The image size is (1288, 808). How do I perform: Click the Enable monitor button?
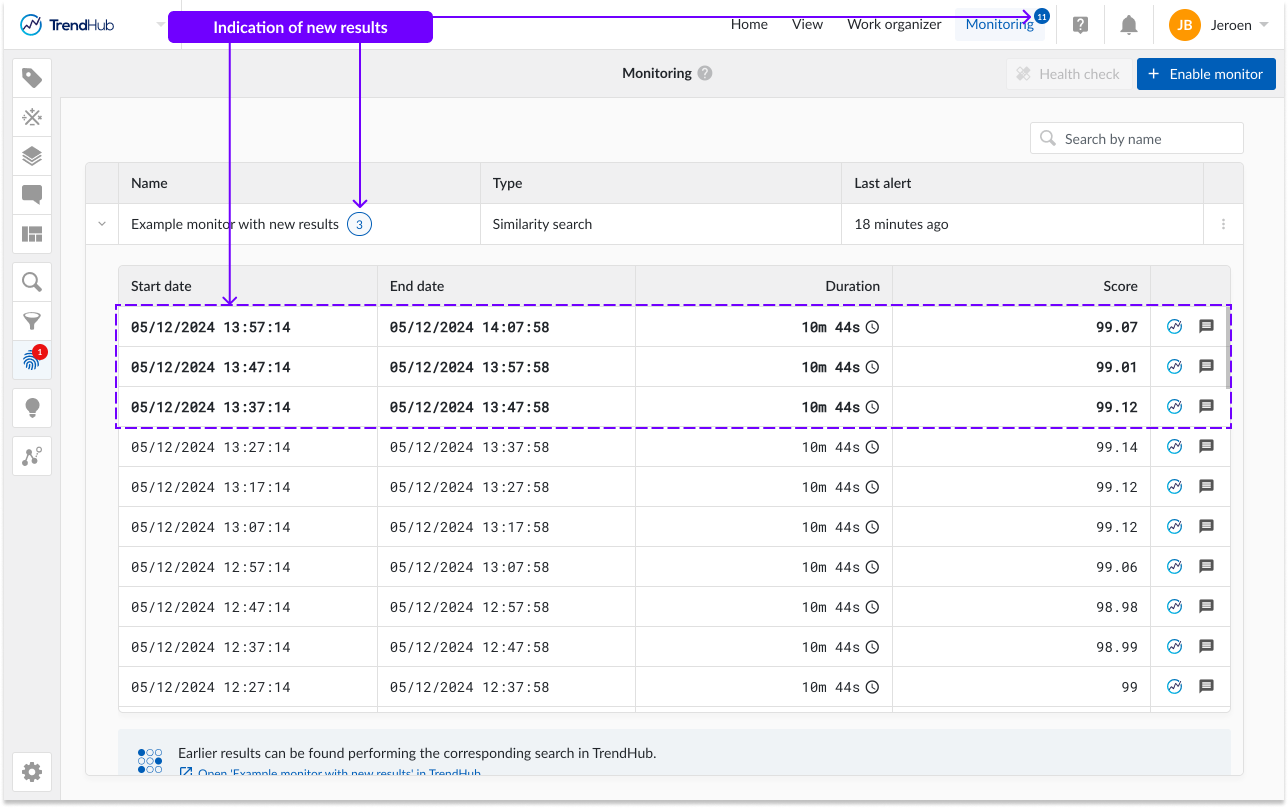1206,74
